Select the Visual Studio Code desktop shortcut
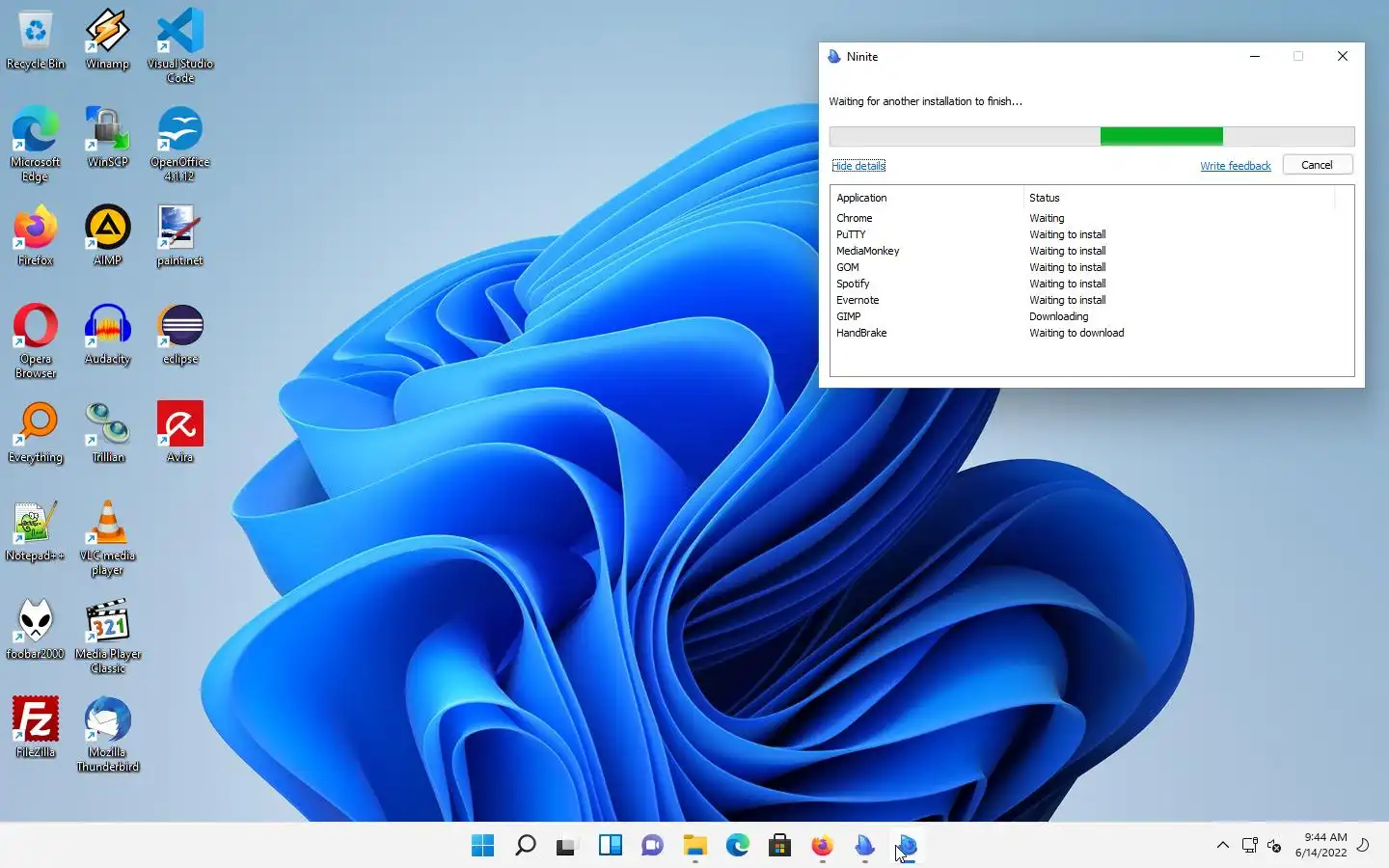The width and height of the screenshot is (1389, 868). click(180, 46)
